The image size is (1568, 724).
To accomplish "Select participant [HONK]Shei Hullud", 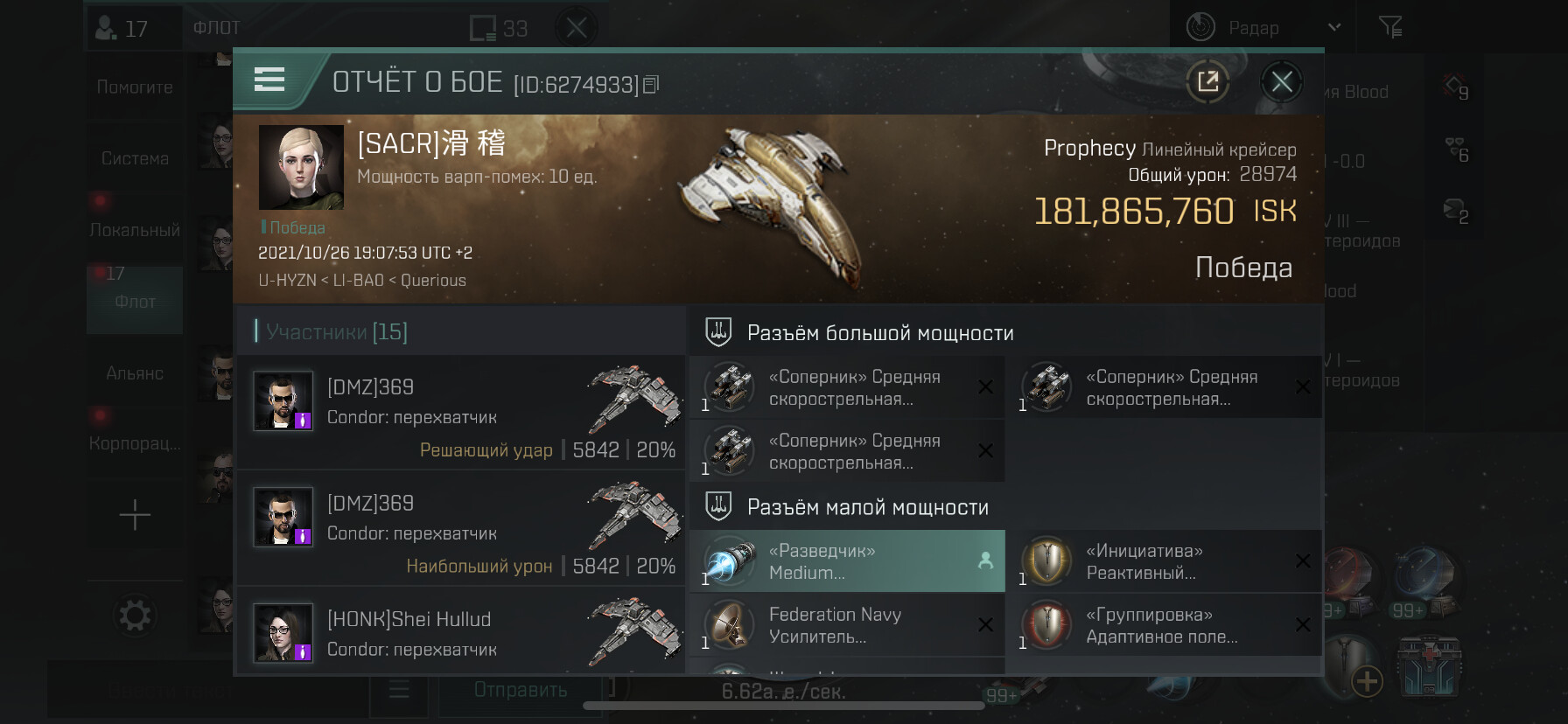I will pyautogui.click(x=460, y=631).
